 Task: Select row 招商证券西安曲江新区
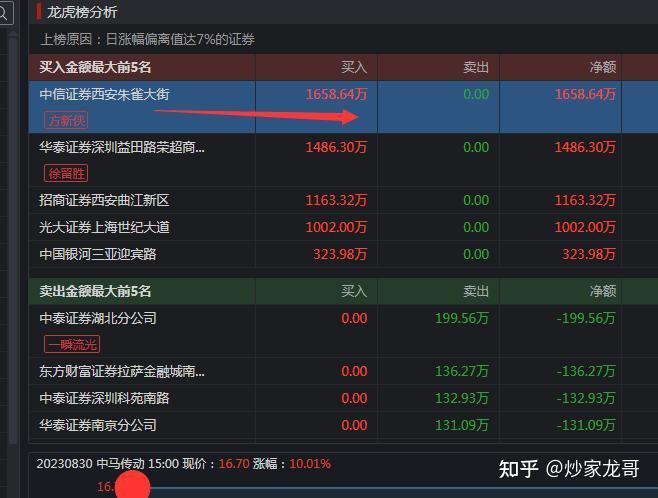343,200
